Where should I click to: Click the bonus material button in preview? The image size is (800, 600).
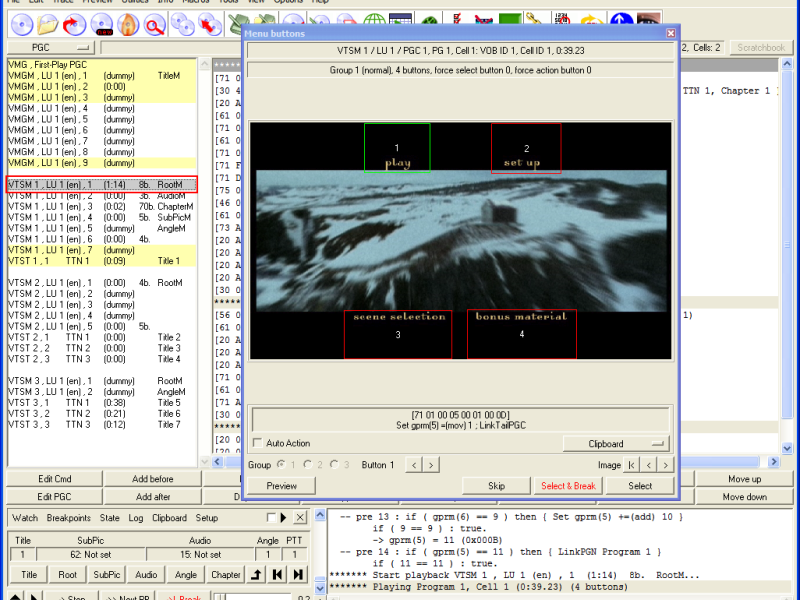click(x=522, y=334)
